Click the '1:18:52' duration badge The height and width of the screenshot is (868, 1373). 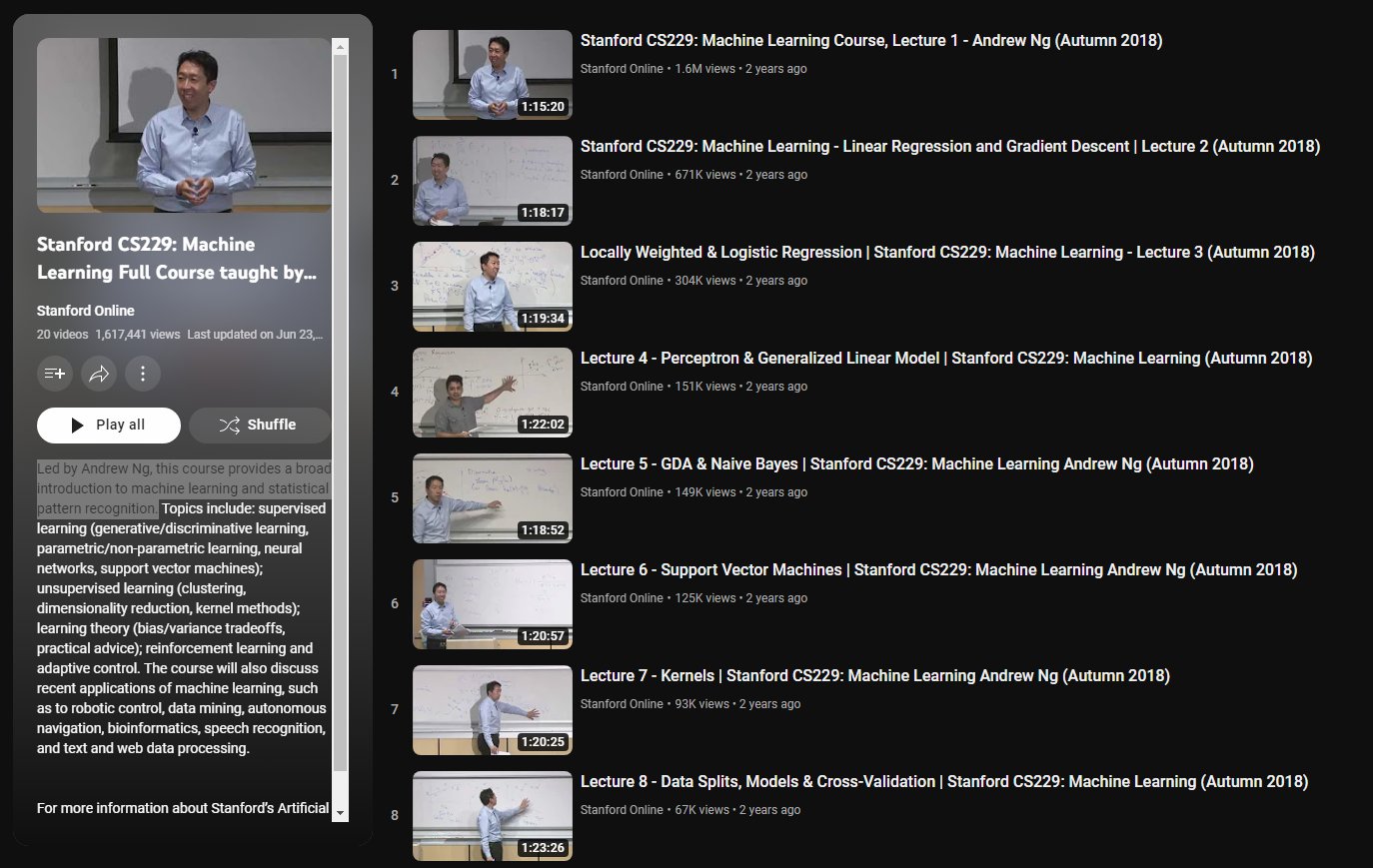[543, 530]
